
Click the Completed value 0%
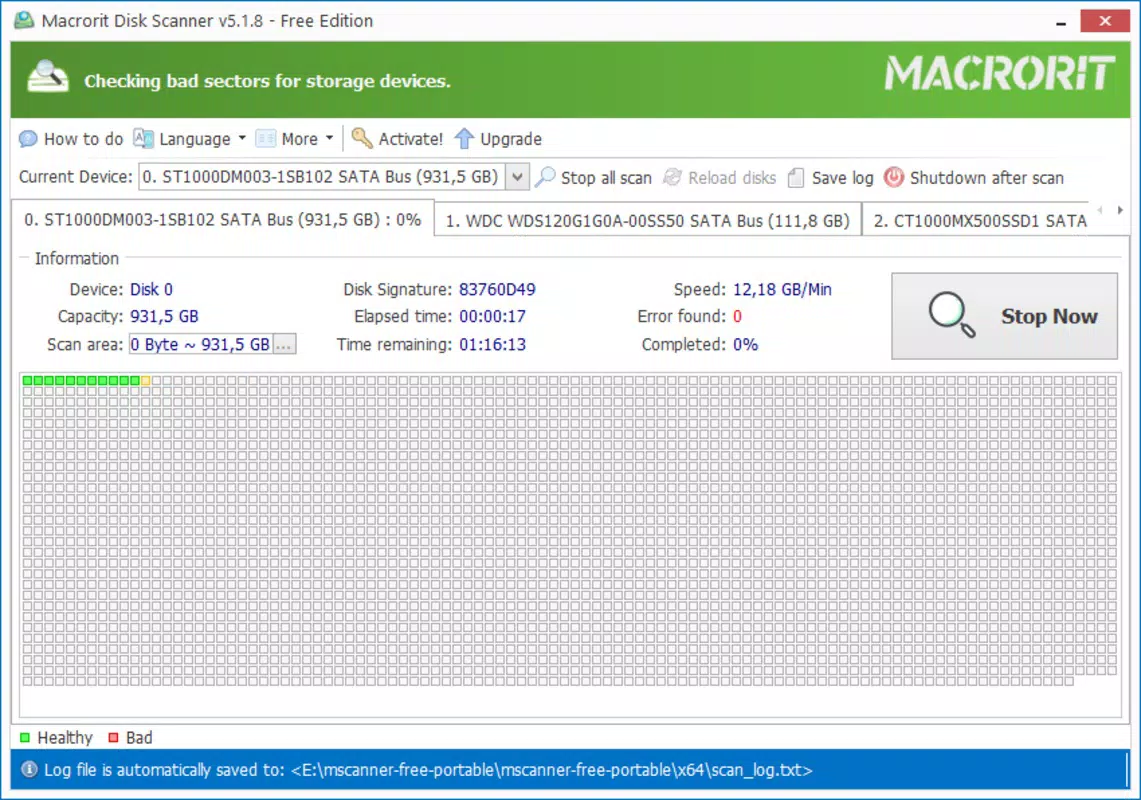coord(745,344)
